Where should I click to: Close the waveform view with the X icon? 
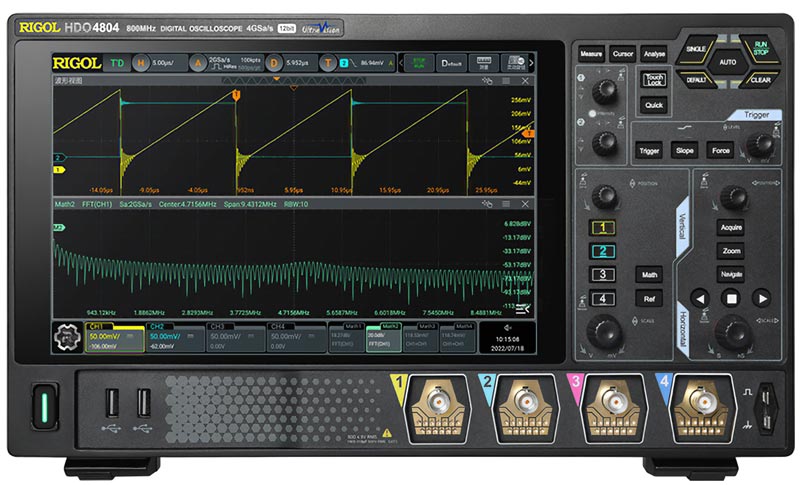tap(522, 81)
